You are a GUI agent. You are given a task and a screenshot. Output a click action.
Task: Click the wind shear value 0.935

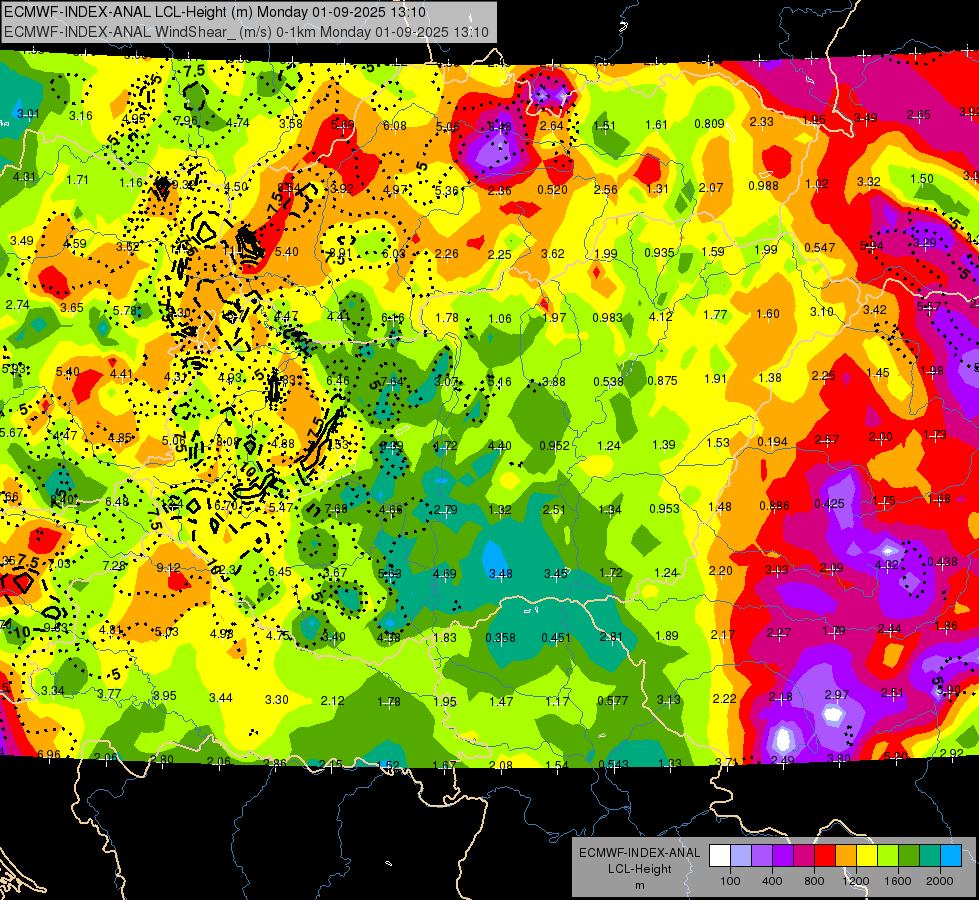[659, 253]
